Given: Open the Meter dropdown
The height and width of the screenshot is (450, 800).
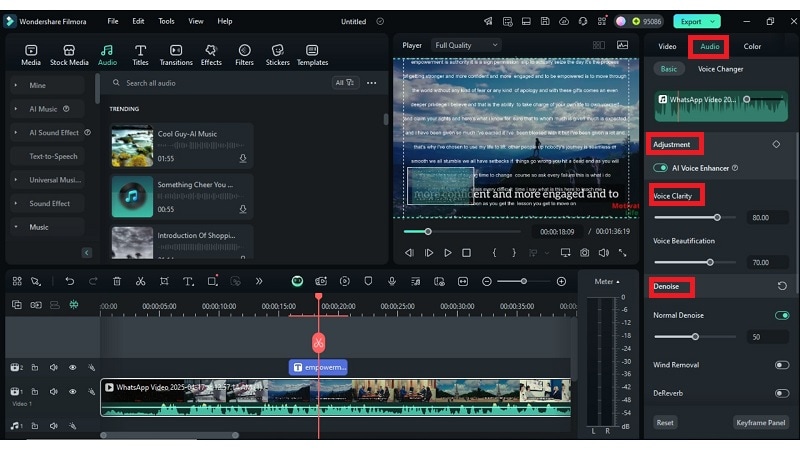Looking at the screenshot, I should point(607,282).
